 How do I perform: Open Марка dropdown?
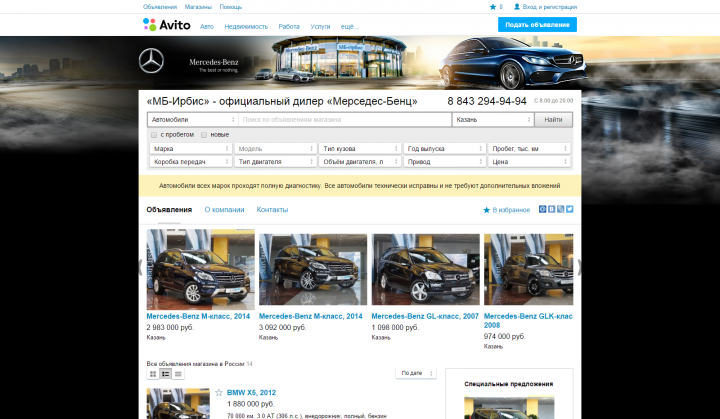pyautogui.click(x=191, y=148)
